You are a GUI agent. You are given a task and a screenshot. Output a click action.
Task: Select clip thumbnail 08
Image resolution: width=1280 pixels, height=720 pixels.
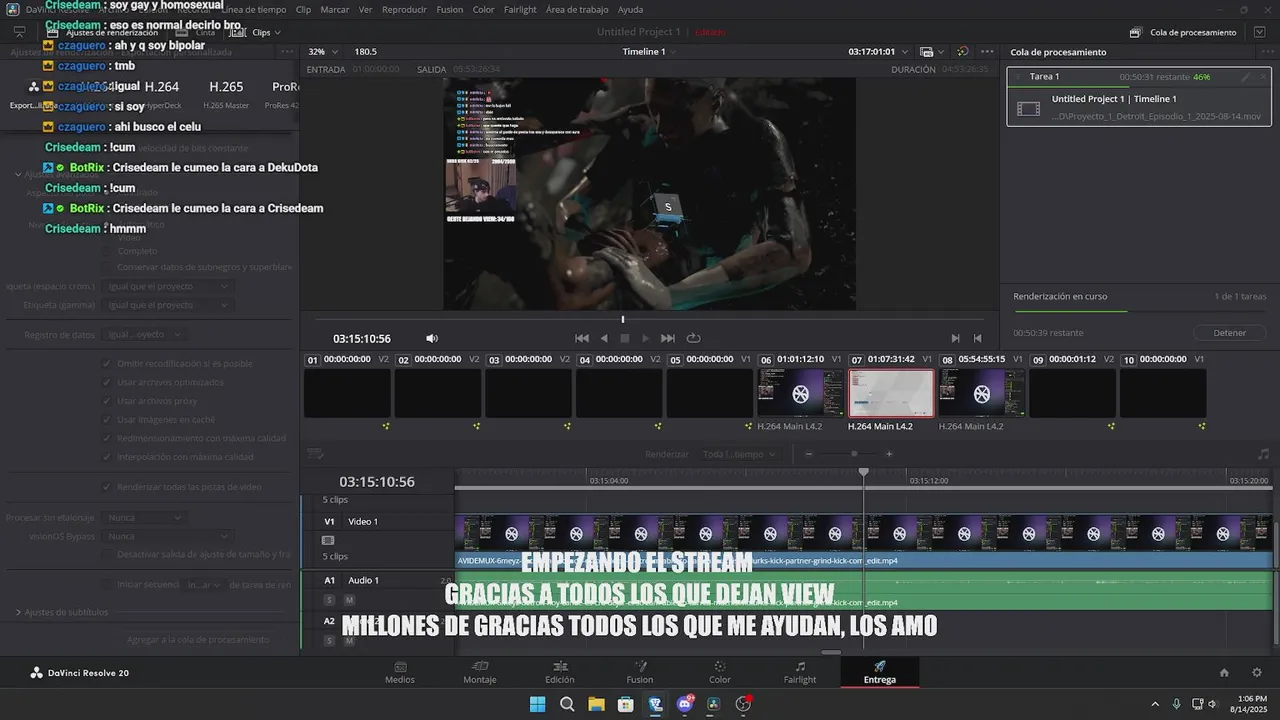coord(982,393)
